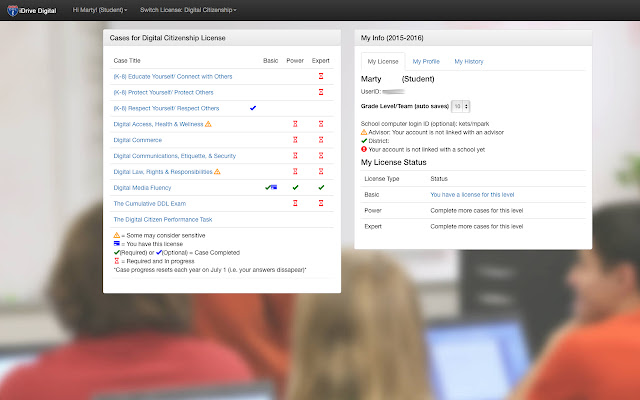Click Power green check in Digital Media Fluency
This screenshot has width=640, height=400.
click(x=295, y=187)
